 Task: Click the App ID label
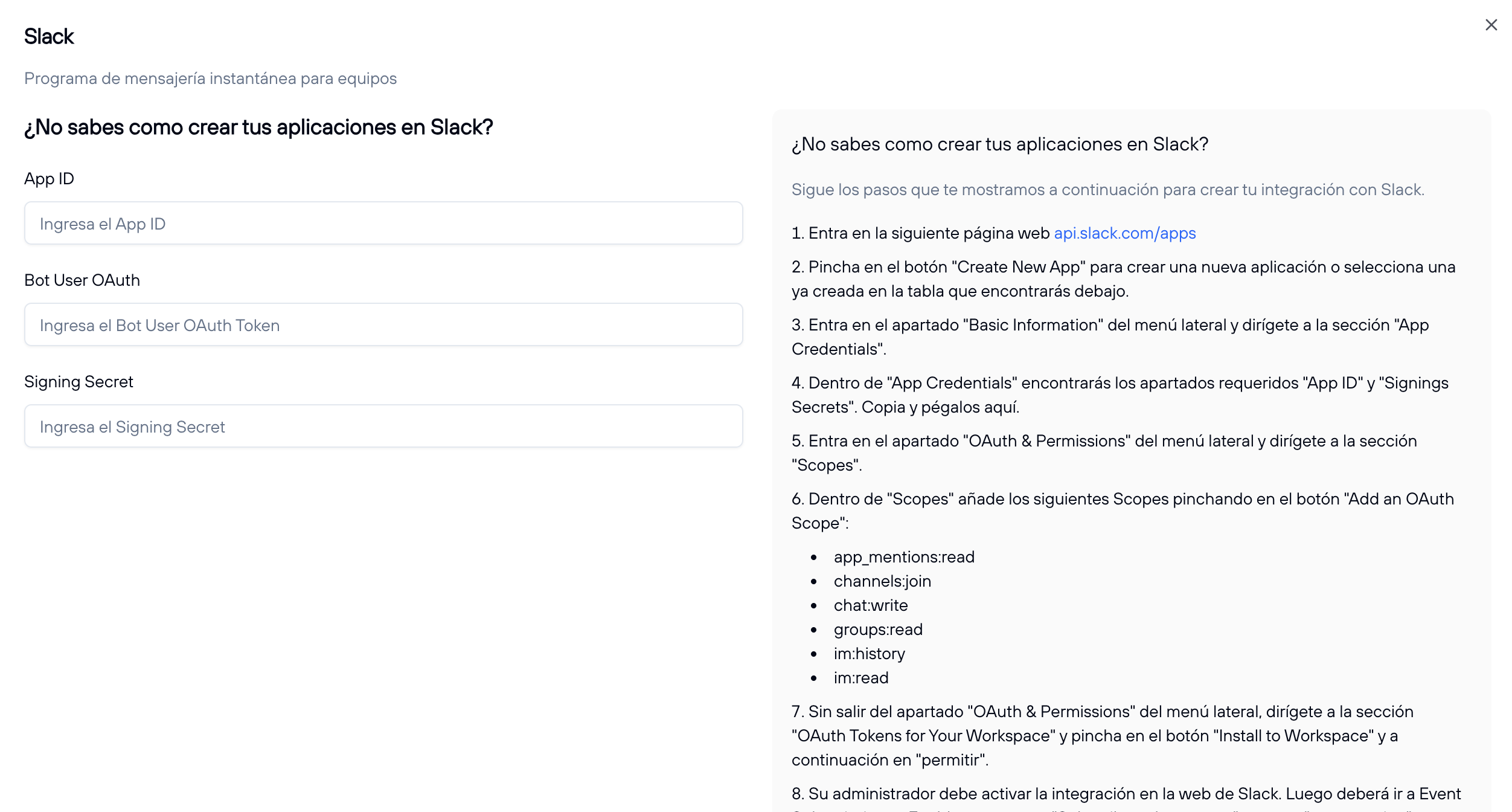point(49,178)
